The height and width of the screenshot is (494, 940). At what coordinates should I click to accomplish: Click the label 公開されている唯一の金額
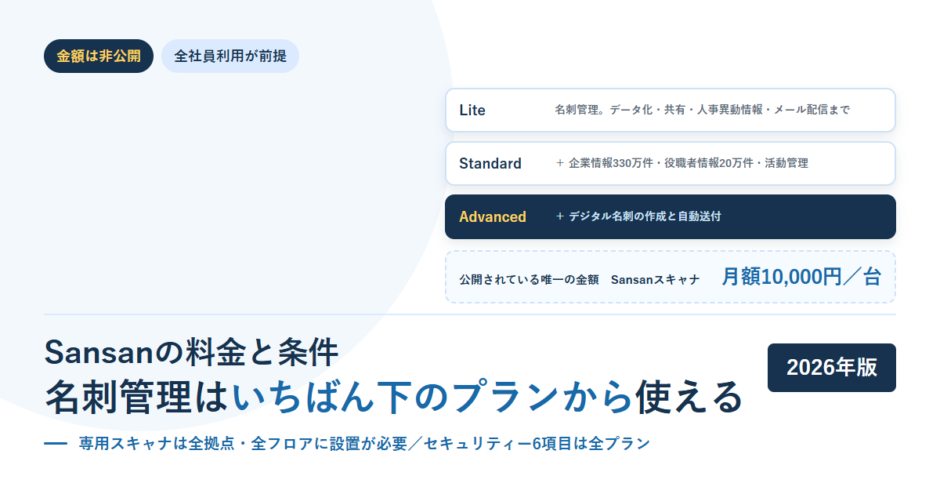pos(529,279)
